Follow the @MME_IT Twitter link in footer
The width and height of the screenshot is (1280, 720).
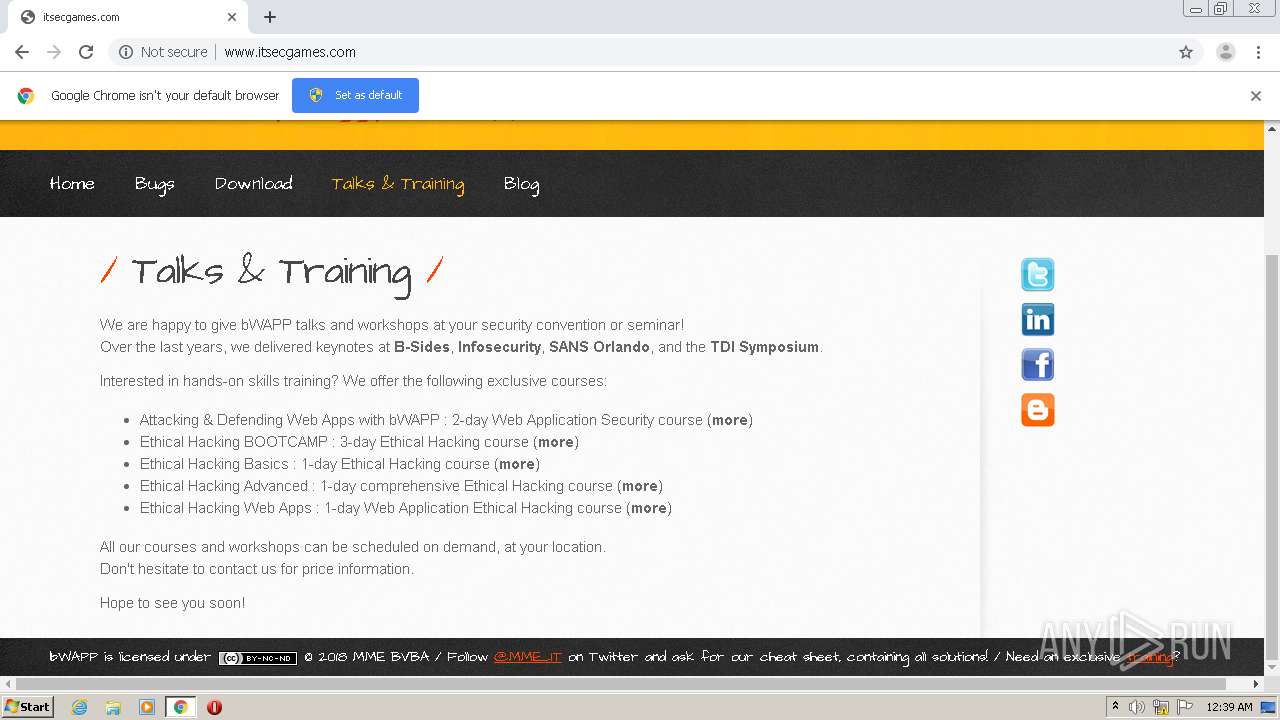click(527, 657)
